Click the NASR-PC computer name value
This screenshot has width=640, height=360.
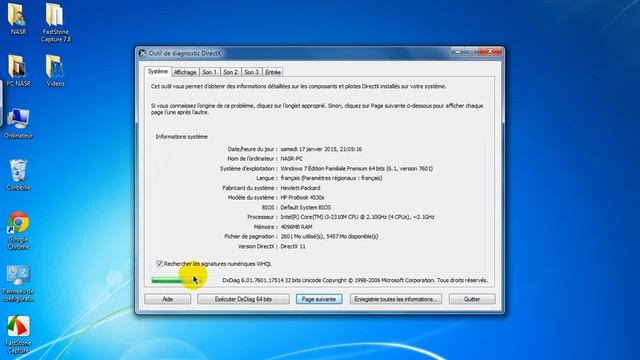tap(291, 159)
